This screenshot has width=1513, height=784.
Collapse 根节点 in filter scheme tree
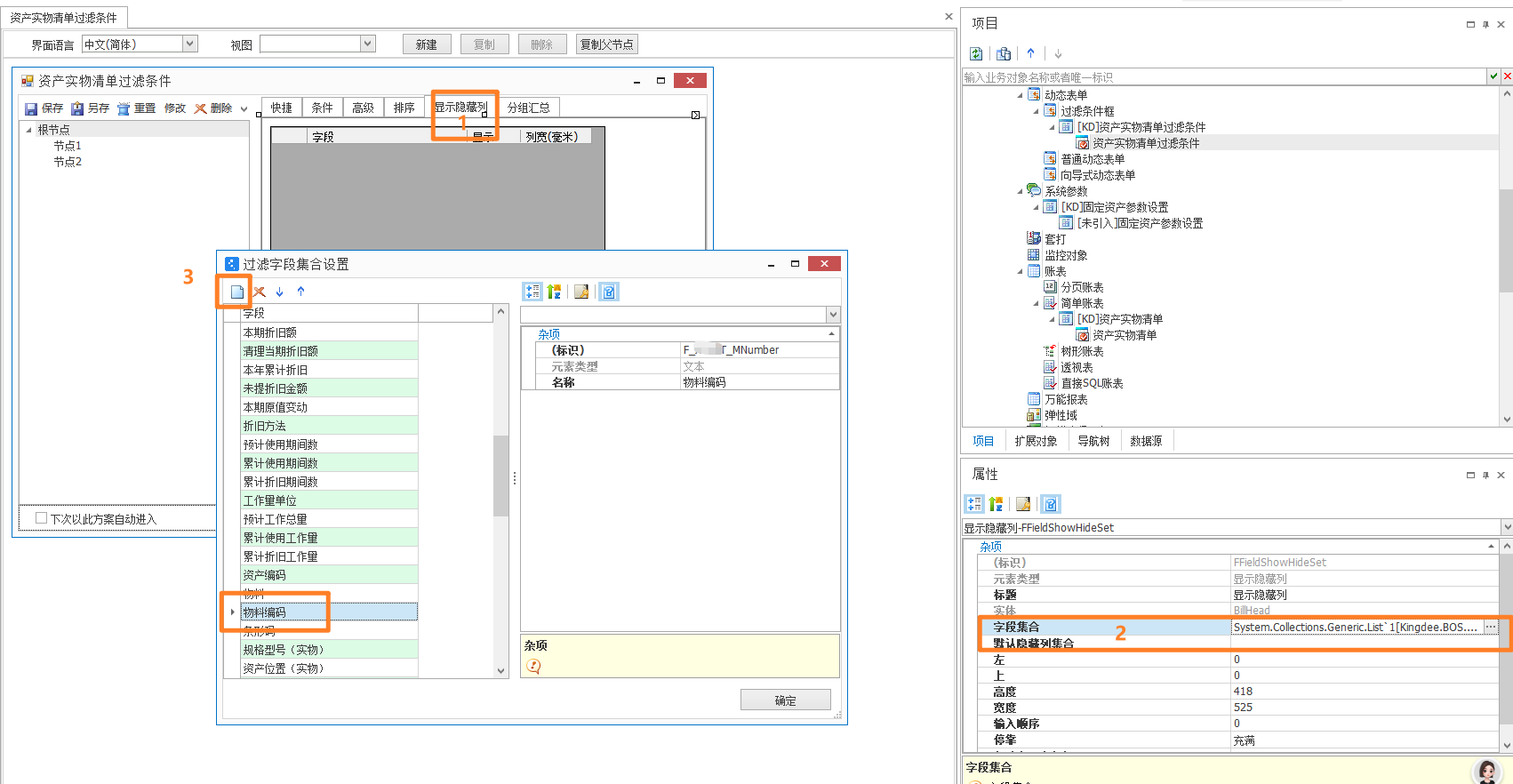click(x=28, y=130)
